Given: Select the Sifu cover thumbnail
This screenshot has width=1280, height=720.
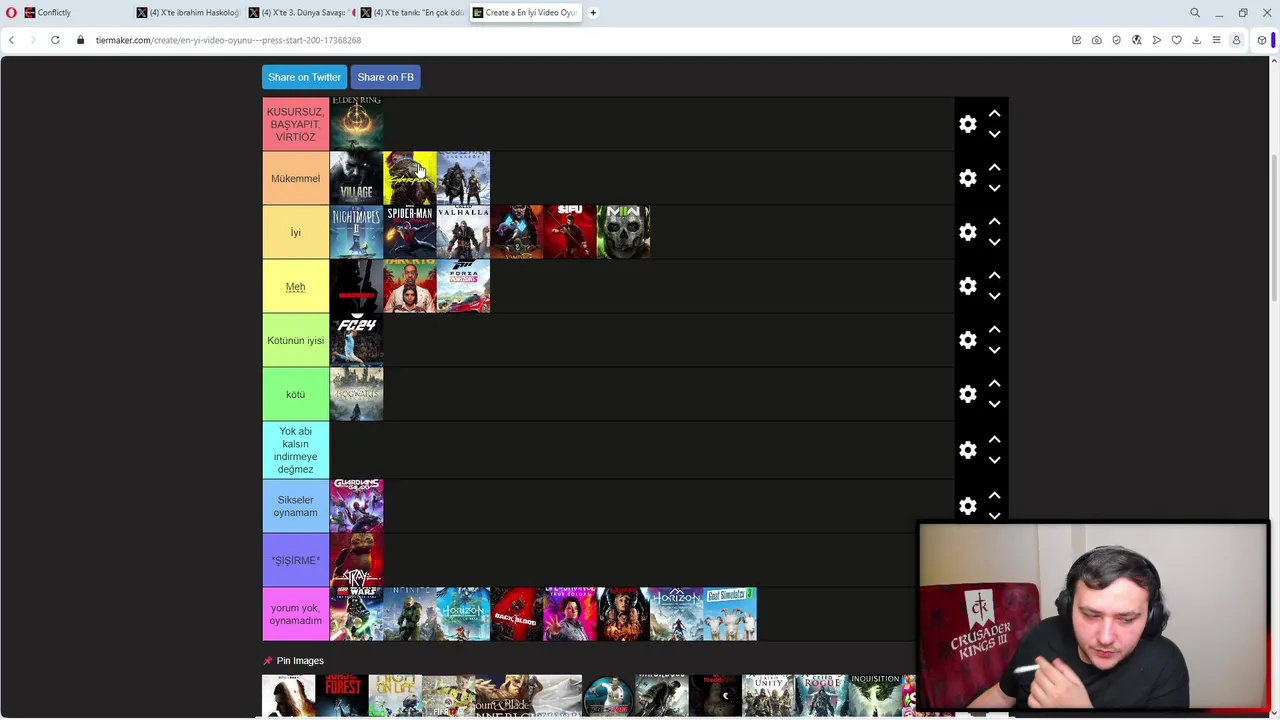Looking at the screenshot, I should (x=570, y=232).
